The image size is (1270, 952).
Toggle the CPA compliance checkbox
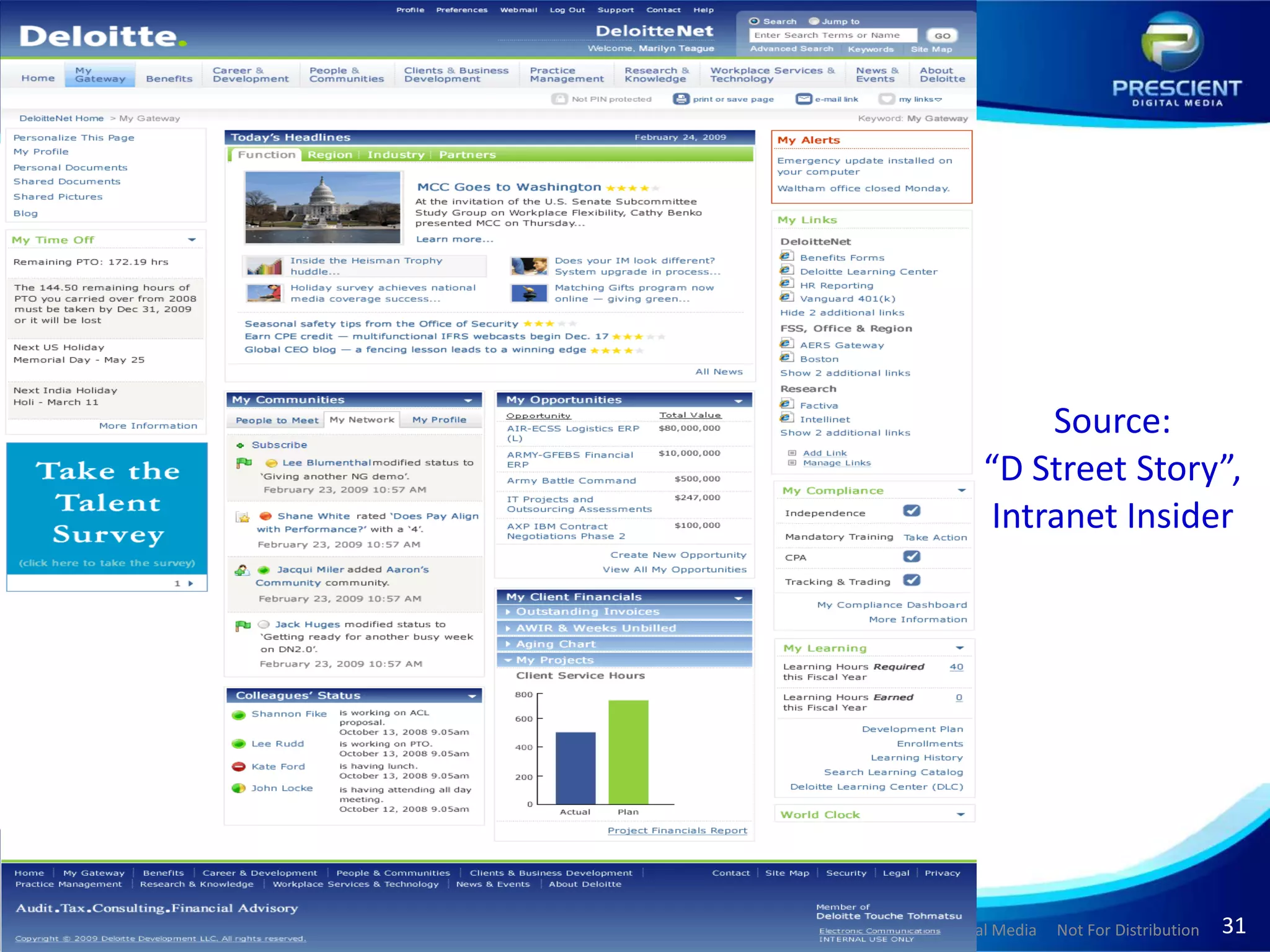[912, 557]
